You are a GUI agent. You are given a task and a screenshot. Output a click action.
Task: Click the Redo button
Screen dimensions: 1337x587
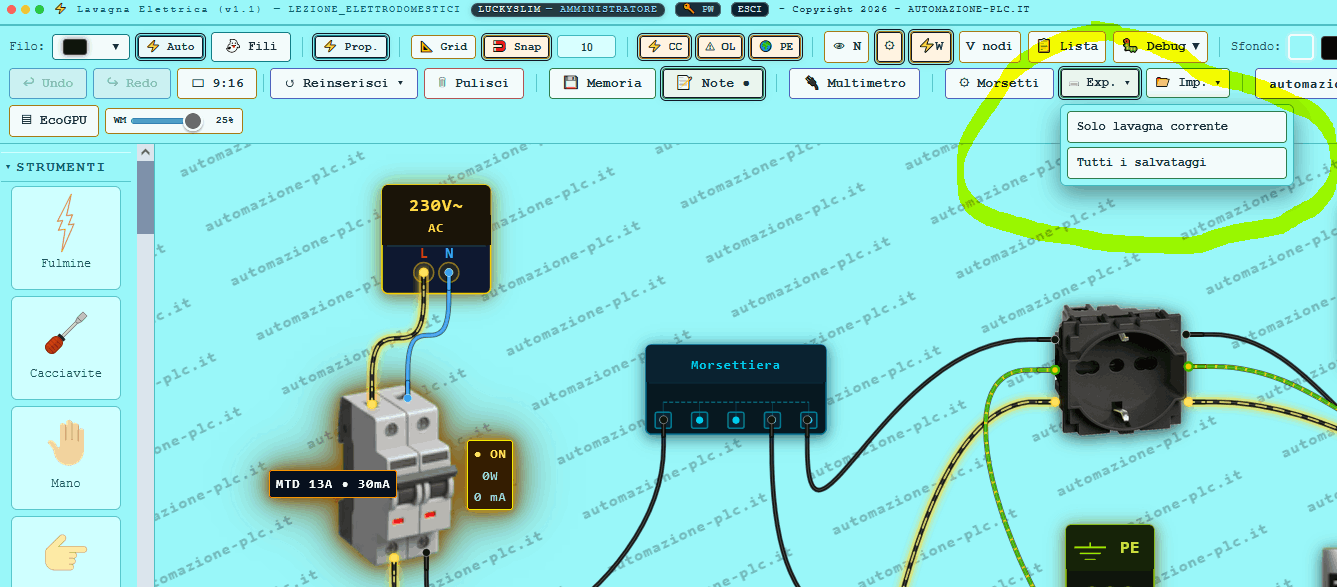[x=132, y=83]
